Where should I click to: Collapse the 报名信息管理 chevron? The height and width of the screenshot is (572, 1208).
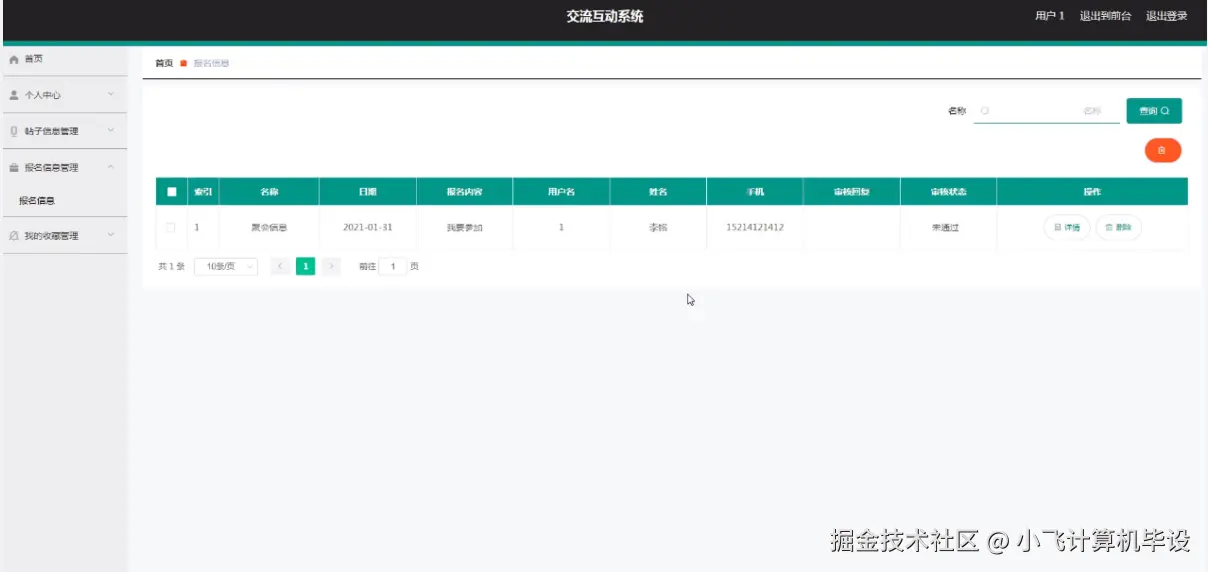111,168
